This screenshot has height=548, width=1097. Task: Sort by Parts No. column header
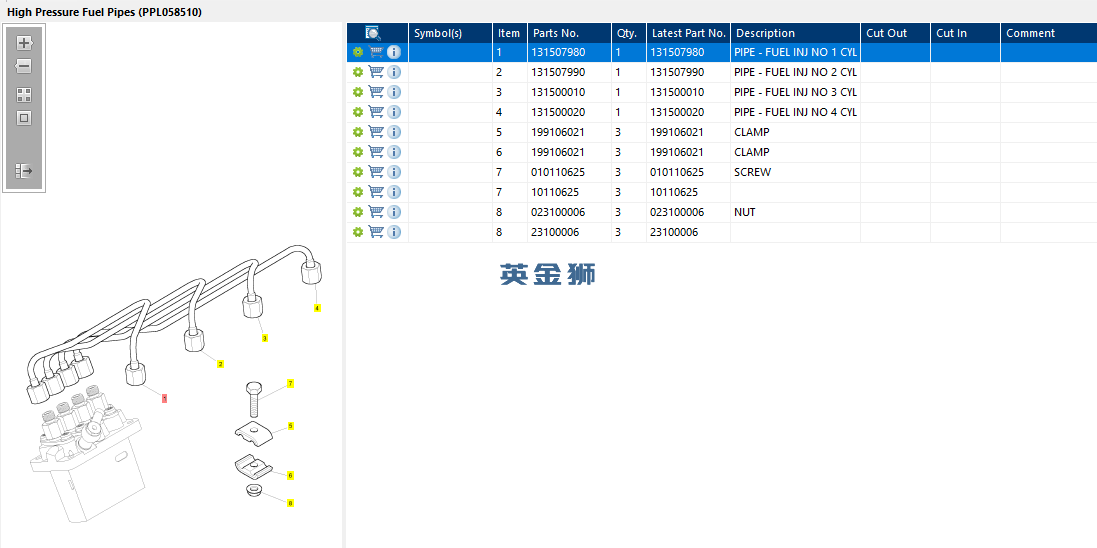click(x=569, y=33)
